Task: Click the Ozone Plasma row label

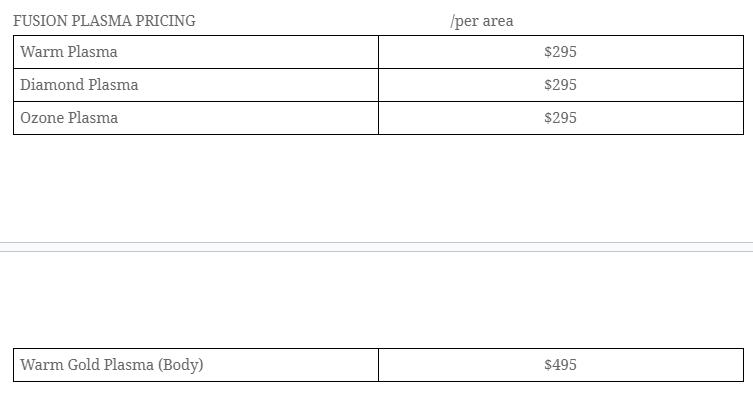Action: [69, 118]
